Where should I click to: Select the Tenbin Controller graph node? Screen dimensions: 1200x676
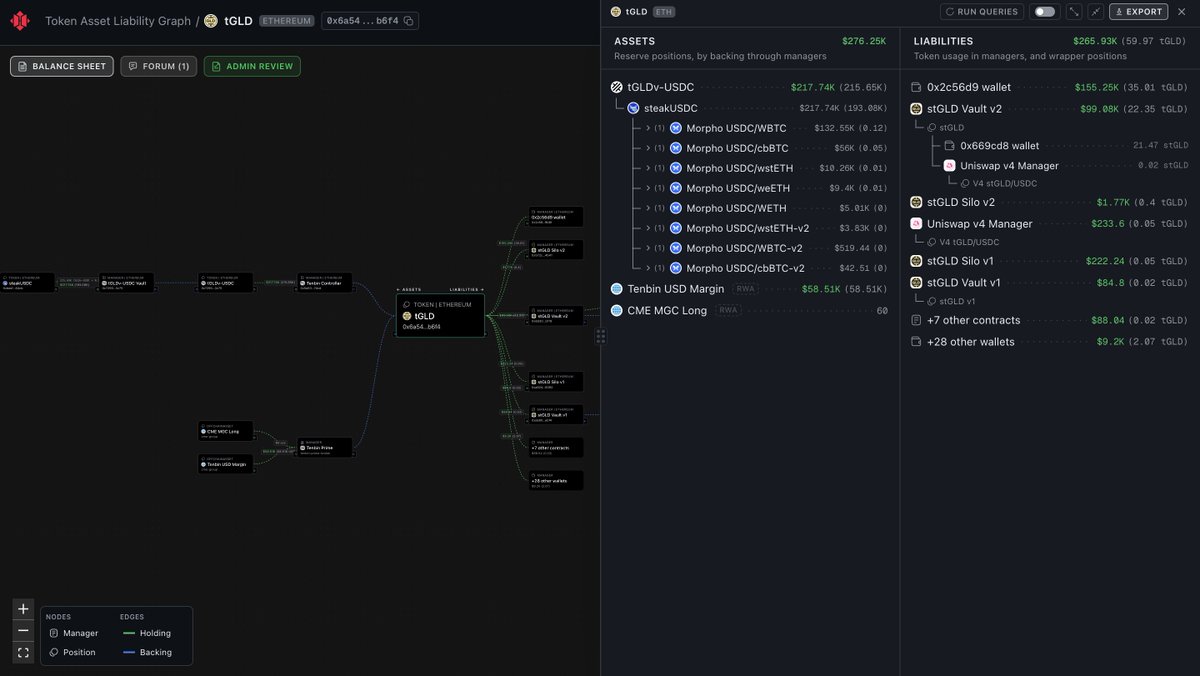coord(324,283)
